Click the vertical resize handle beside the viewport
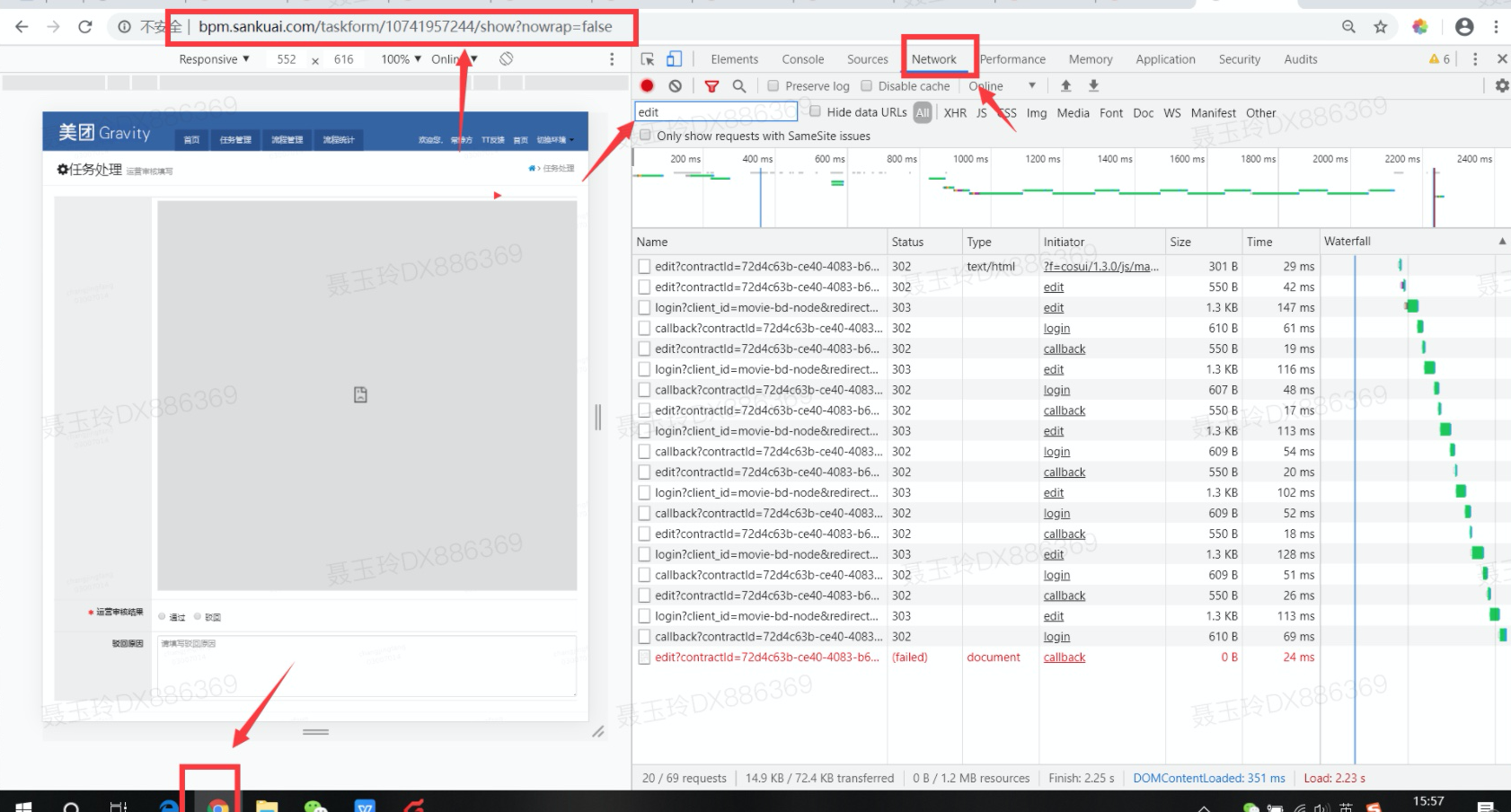The width and height of the screenshot is (1511, 812). 598,418
